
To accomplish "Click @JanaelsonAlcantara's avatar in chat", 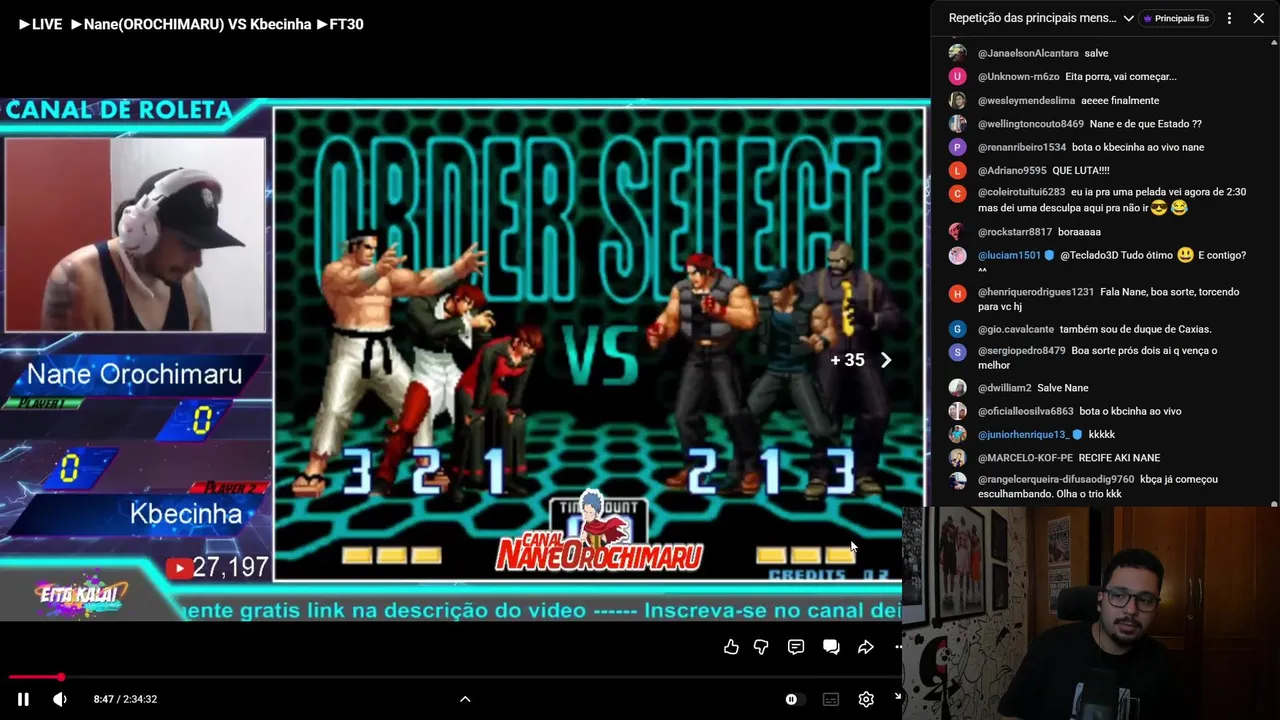I will (x=957, y=53).
